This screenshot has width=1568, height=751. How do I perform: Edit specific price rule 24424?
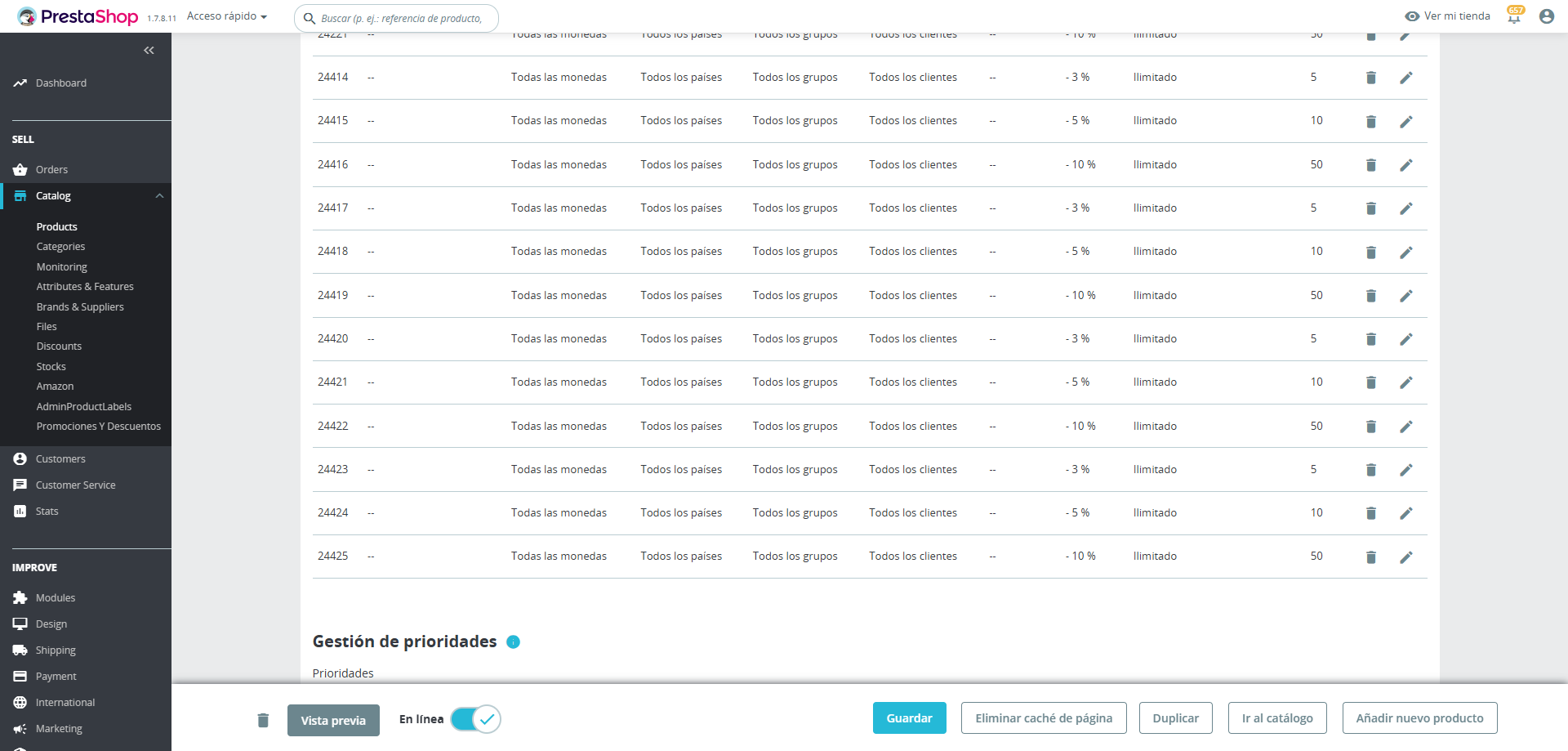(1406, 513)
